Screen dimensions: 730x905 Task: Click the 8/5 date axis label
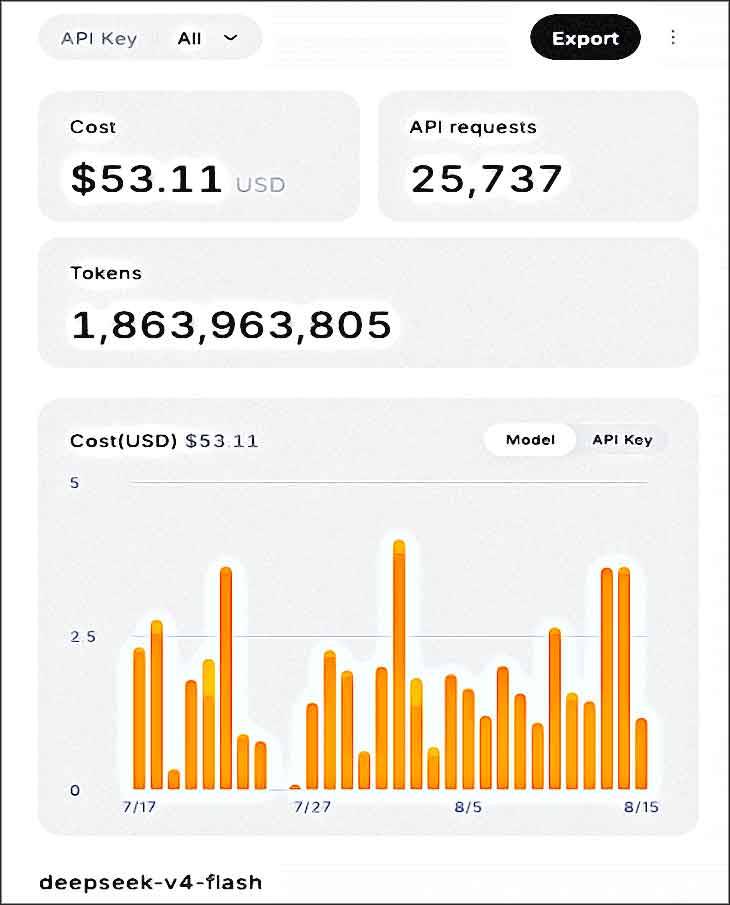pos(468,806)
